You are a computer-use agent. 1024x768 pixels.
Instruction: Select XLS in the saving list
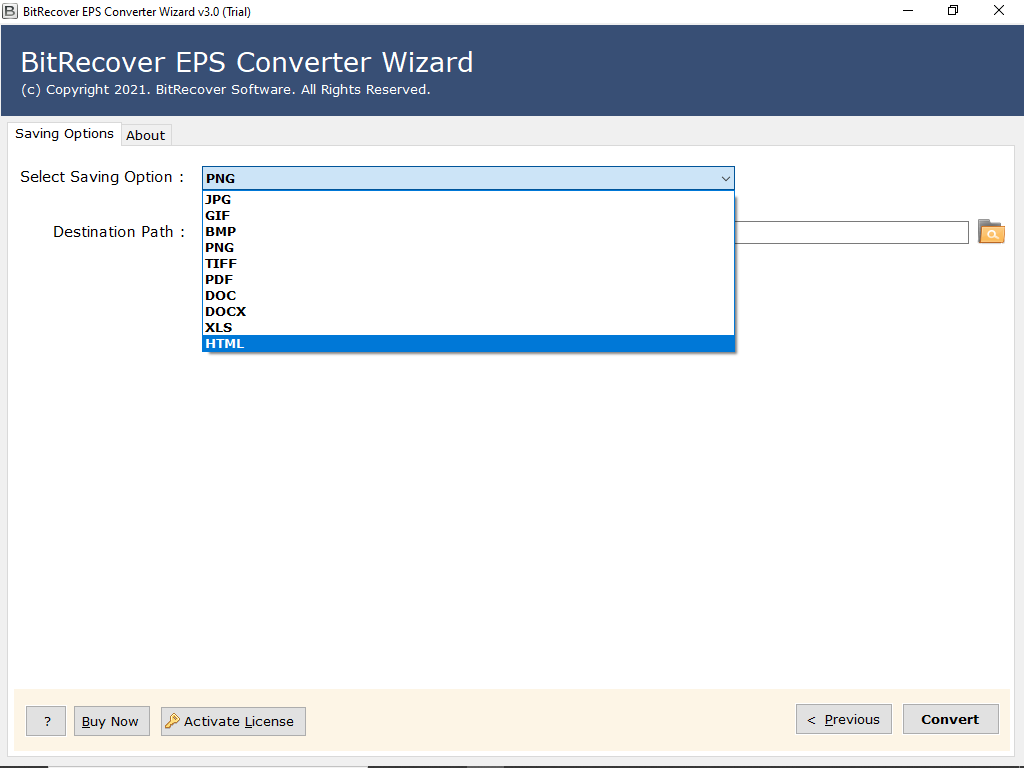(x=468, y=328)
